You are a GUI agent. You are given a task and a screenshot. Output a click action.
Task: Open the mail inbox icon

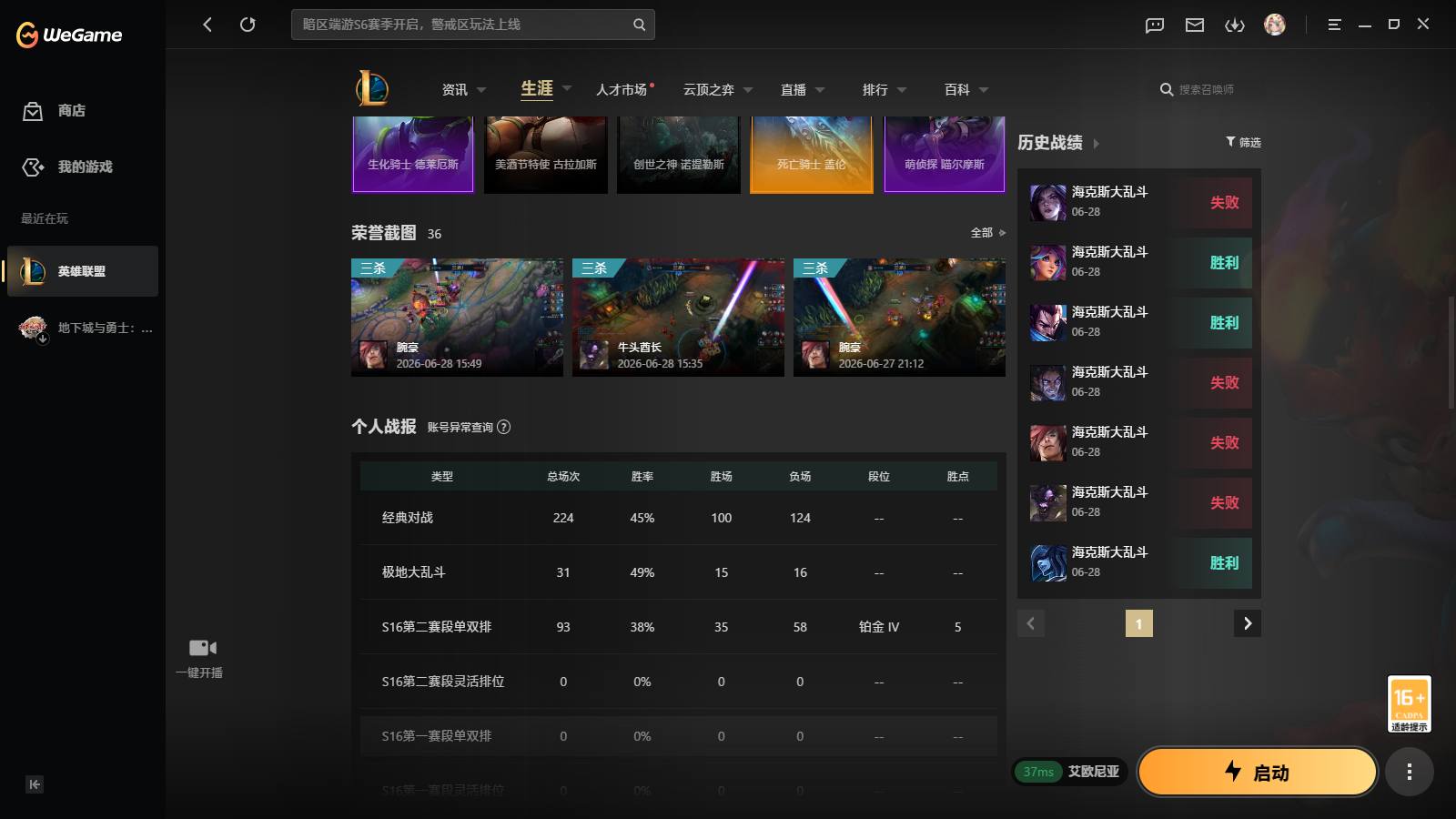click(1195, 25)
